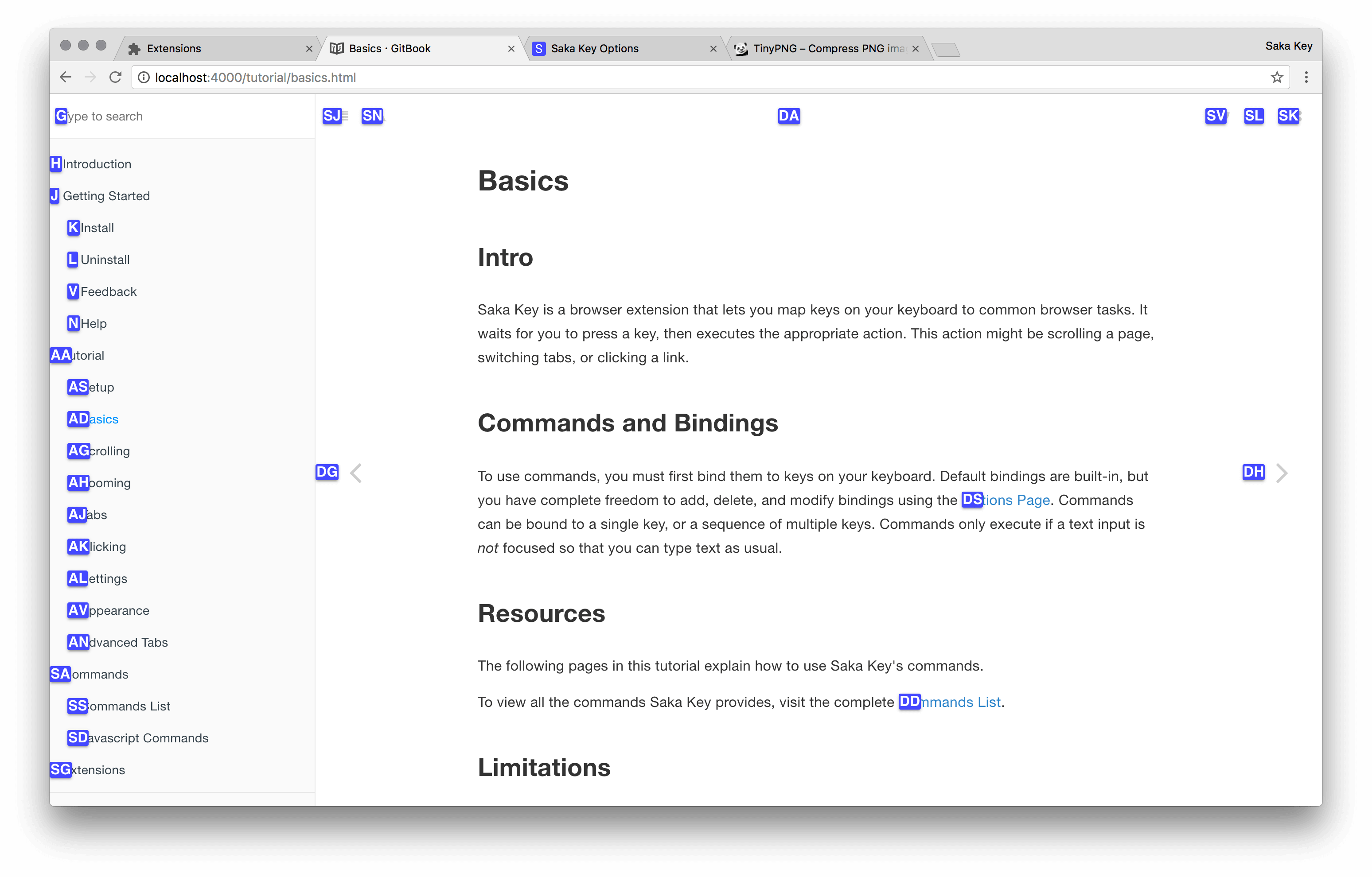
Task: Bookmark page using the star icon
Action: [1277, 77]
